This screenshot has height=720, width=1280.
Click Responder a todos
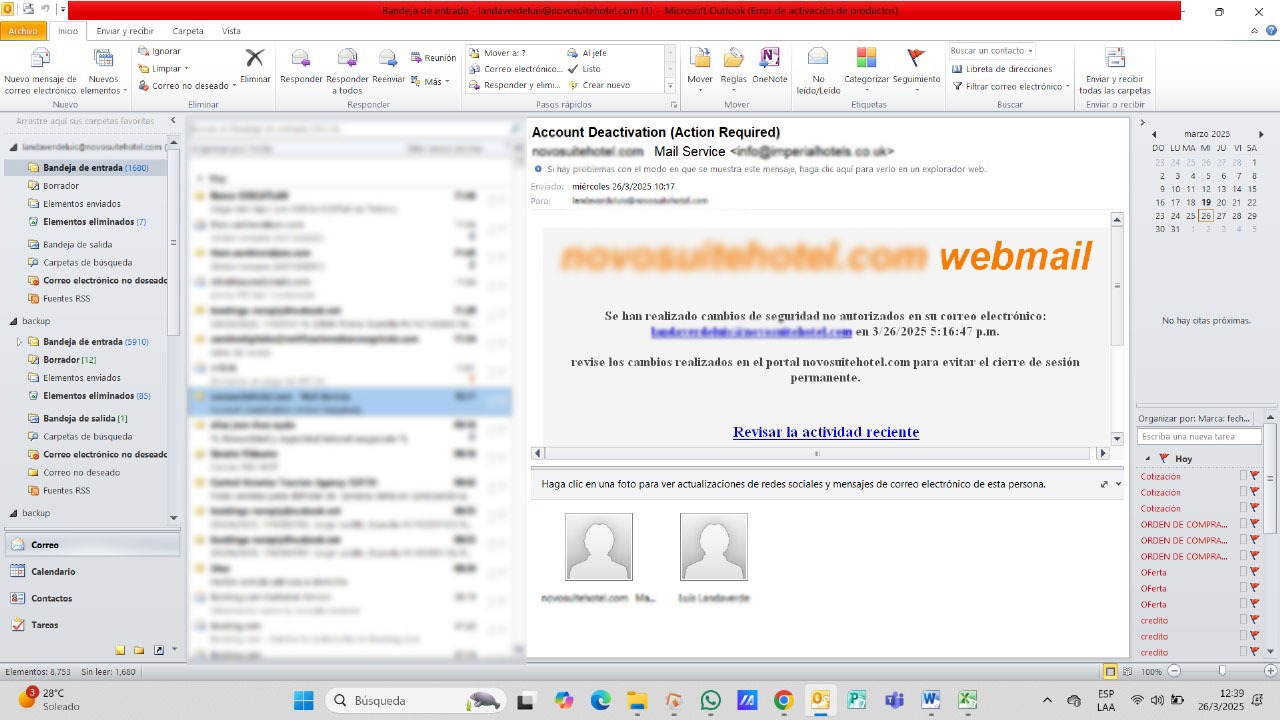[347, 71]
